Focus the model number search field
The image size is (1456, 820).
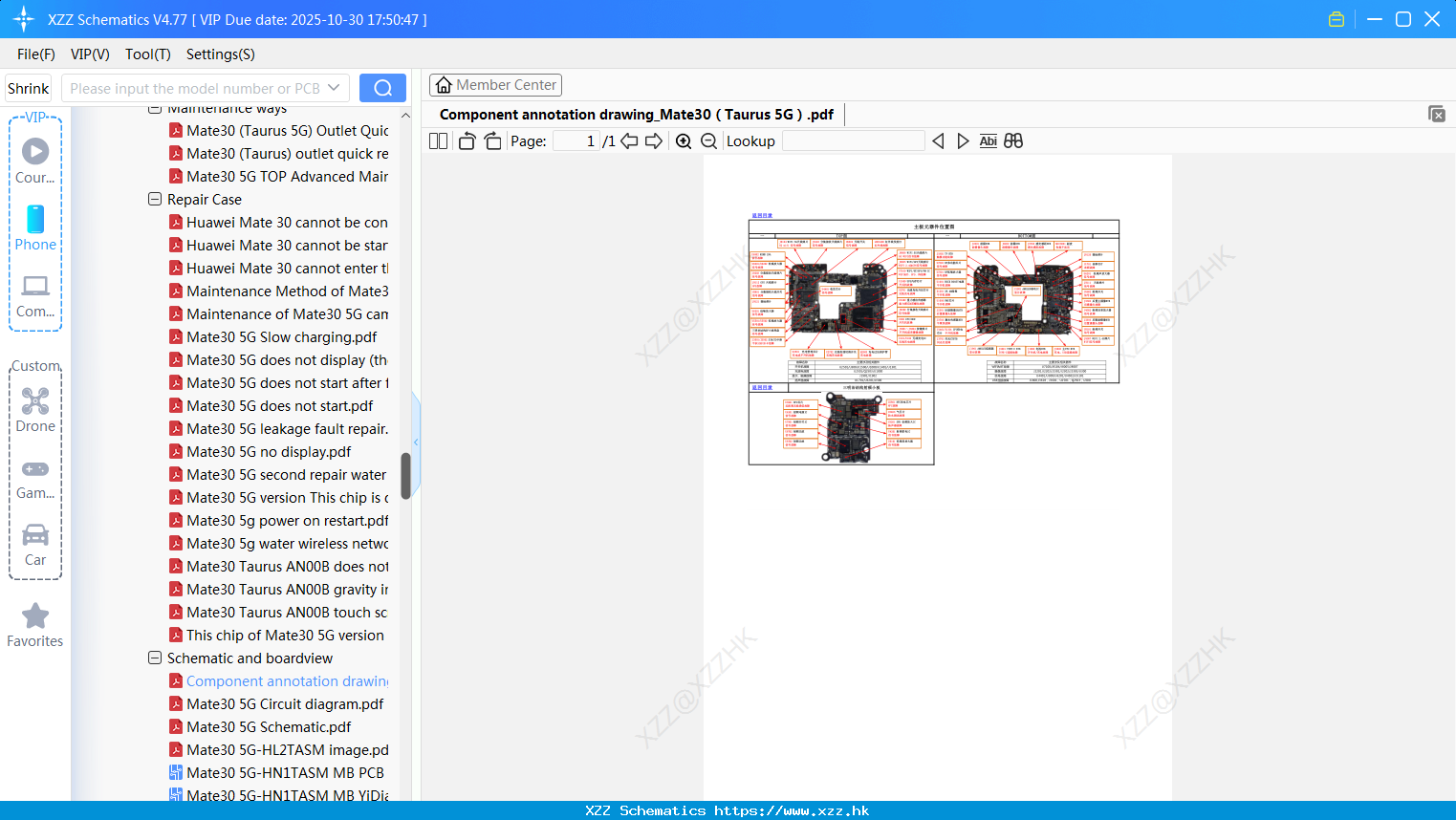point(195,88)
